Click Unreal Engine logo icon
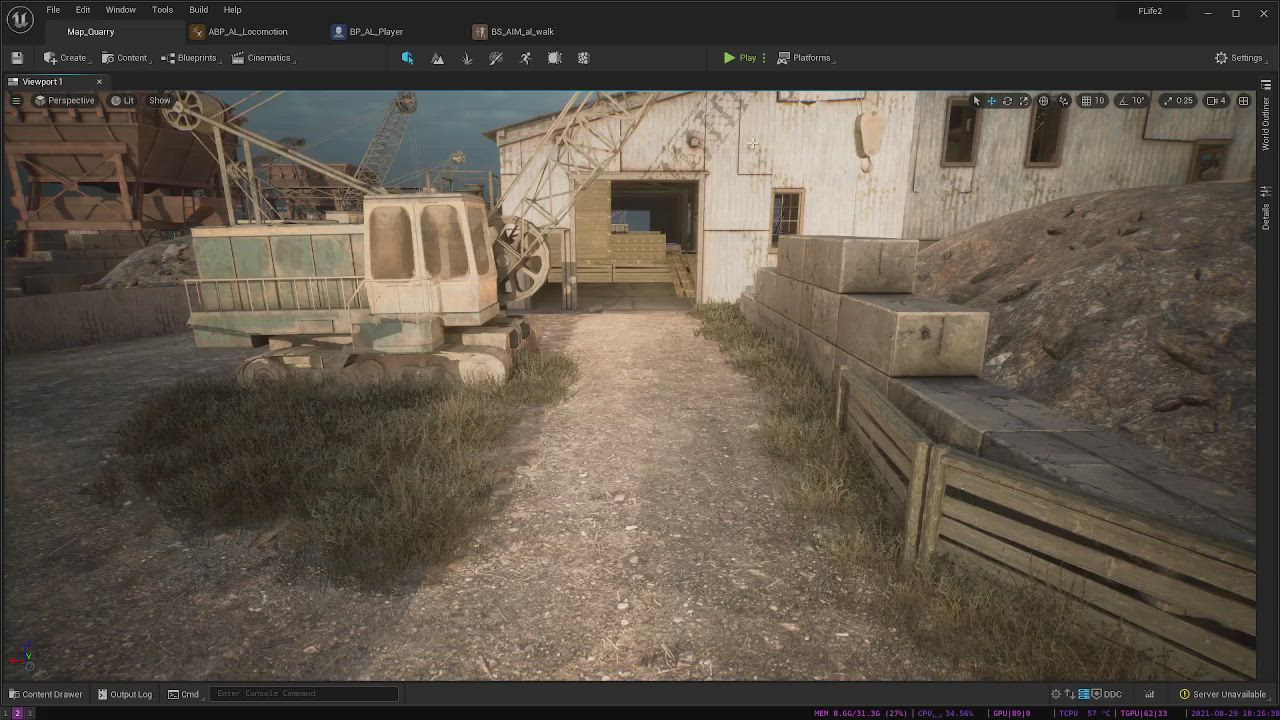Viewport: 1280px width, 720px height. [20, 20]
